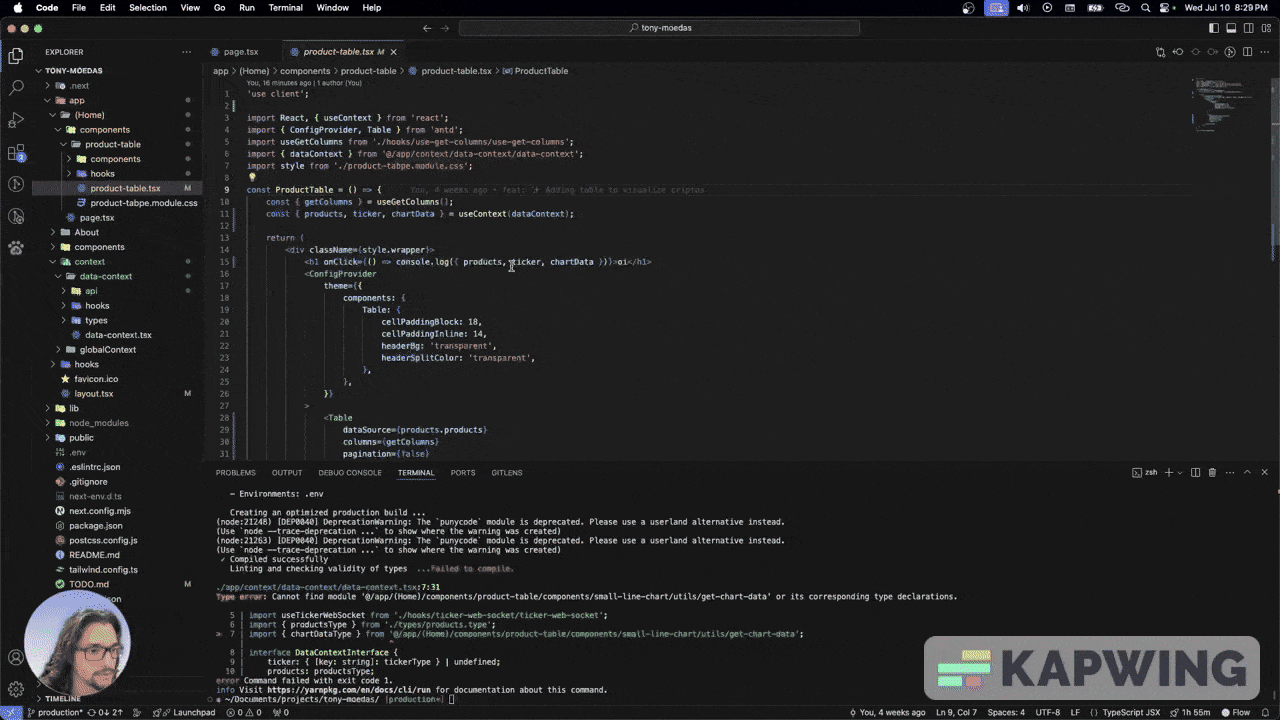Click the errors and warnings indicator in status bar
Viewport: 1280px width, 720px height.
[x=242, y=712]
